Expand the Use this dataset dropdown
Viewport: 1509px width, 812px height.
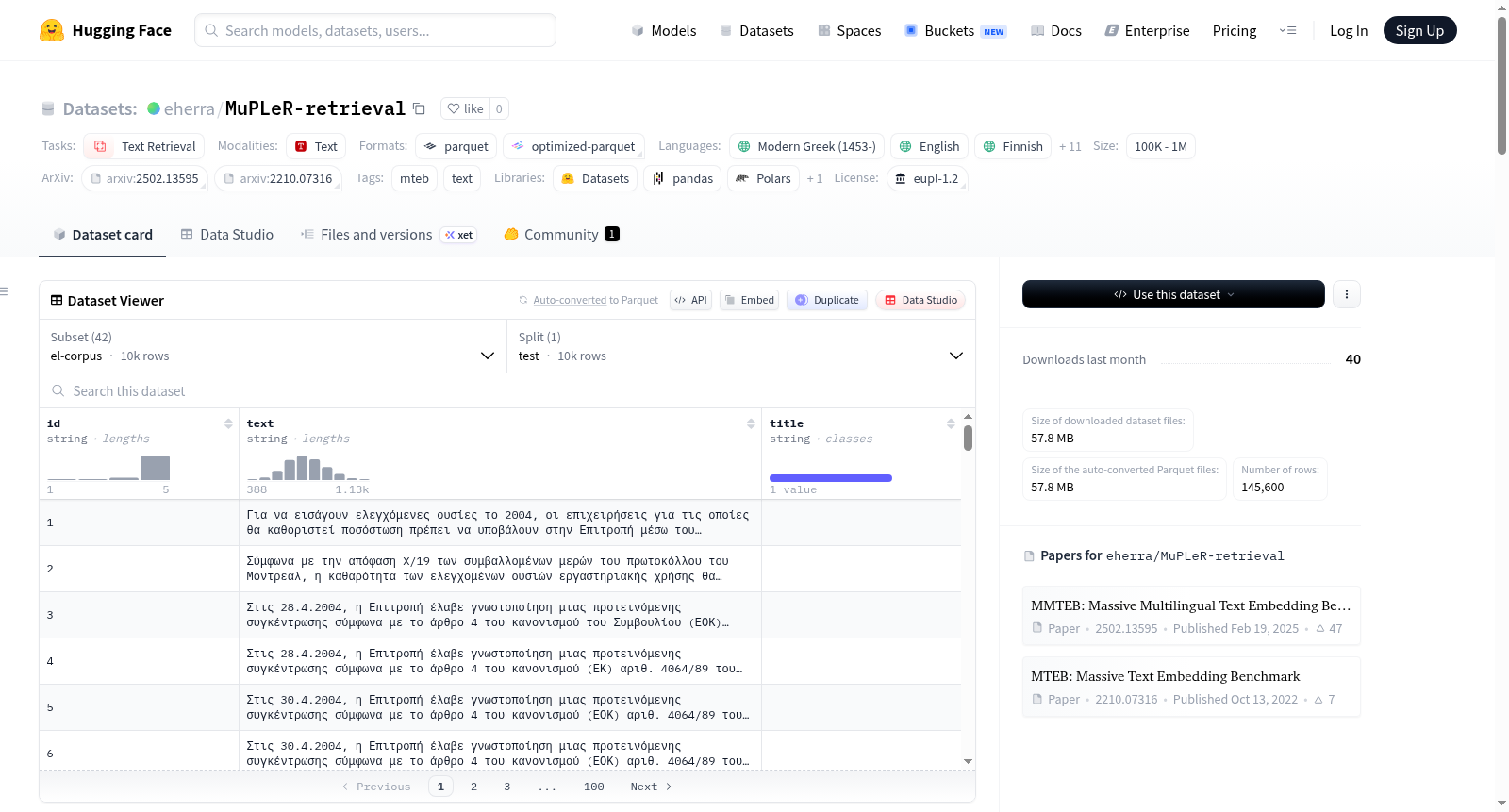[1173, 294]
